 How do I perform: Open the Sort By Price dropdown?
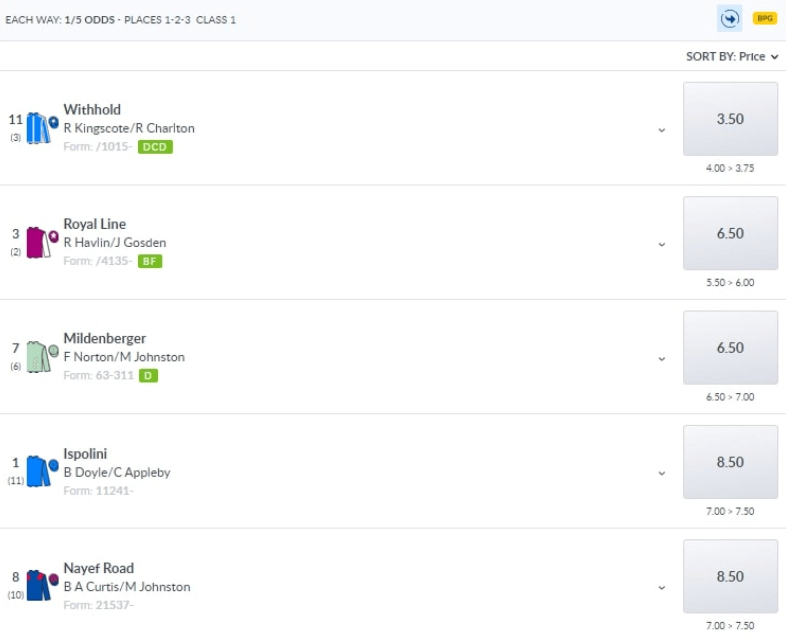coord(732,57)
